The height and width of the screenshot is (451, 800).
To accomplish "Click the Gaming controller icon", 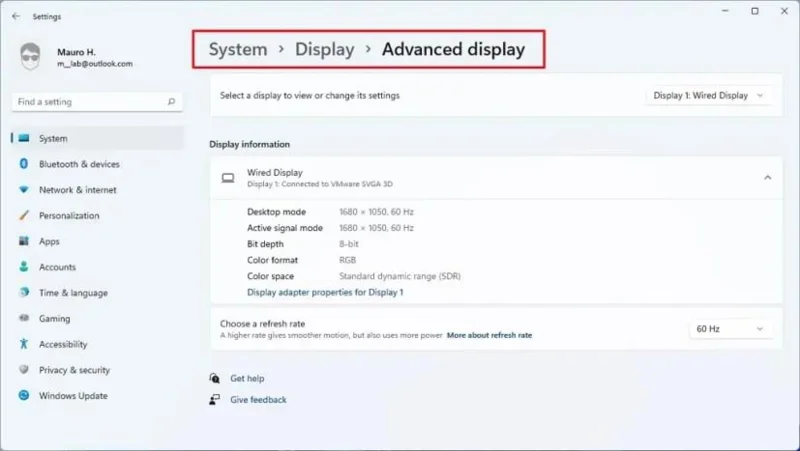I will point(24,318).
